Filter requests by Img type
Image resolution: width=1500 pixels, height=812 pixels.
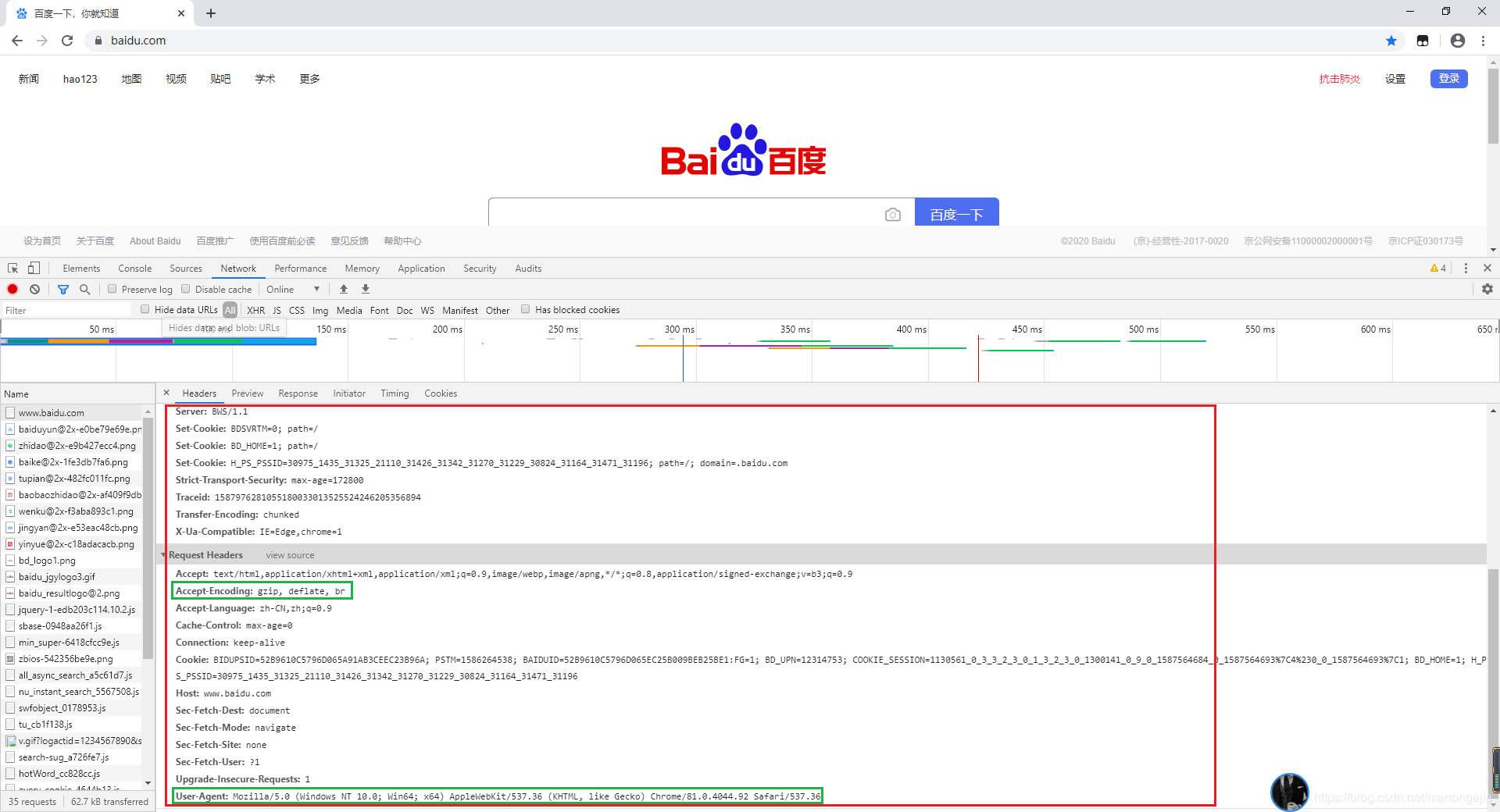coord(320,310)
